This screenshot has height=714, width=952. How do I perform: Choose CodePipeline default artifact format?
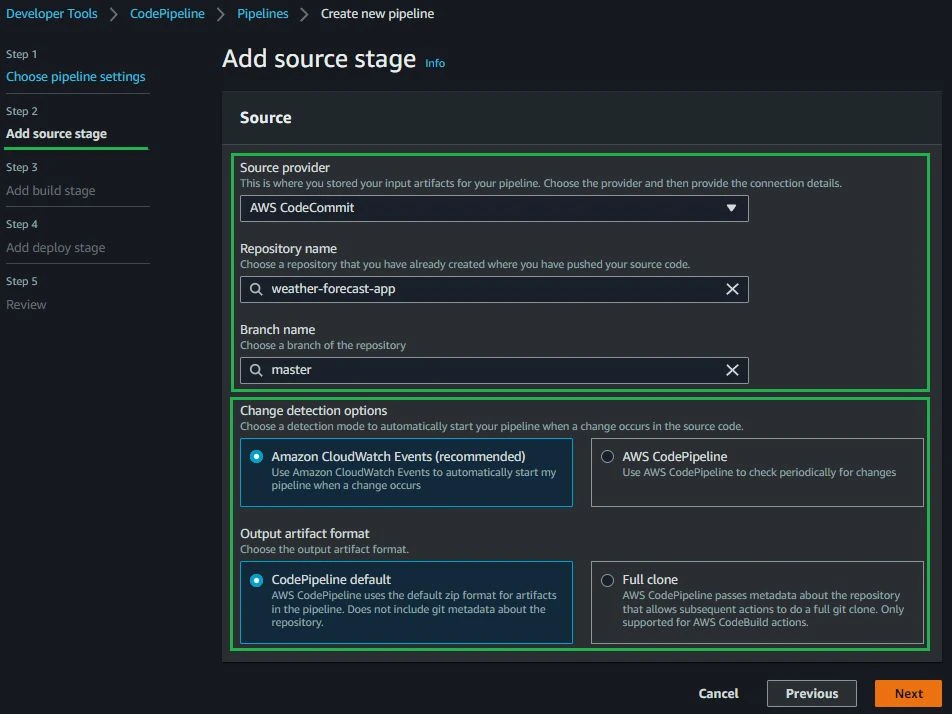256,580
